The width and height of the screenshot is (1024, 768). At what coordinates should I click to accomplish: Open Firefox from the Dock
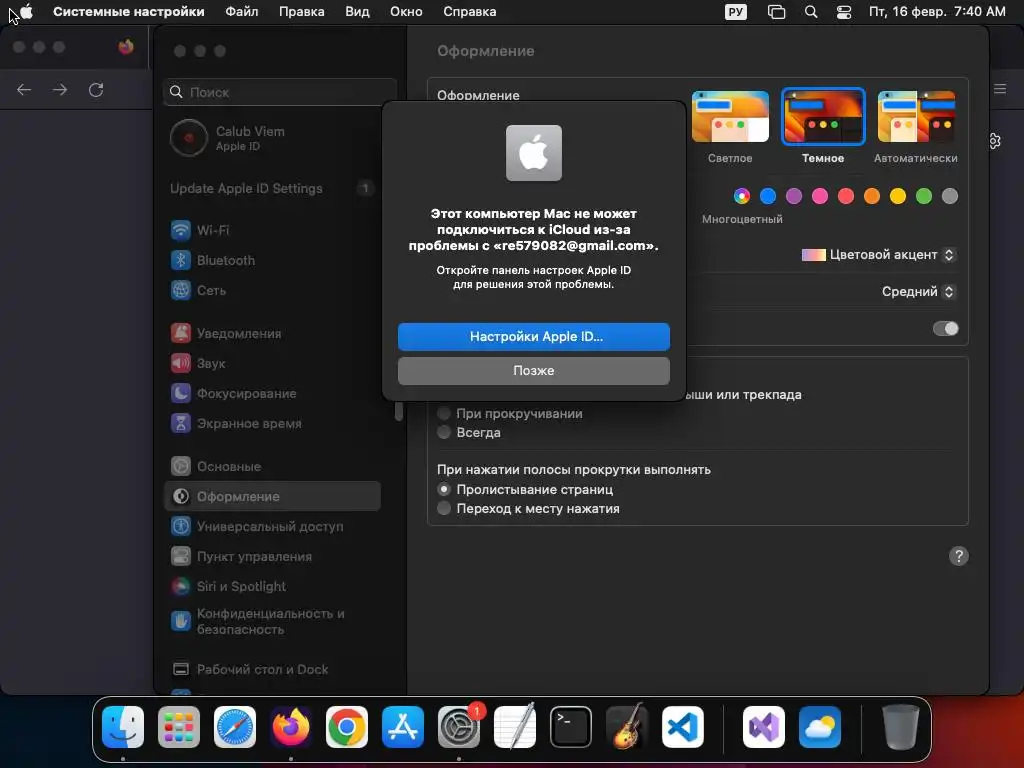(291, 727)
